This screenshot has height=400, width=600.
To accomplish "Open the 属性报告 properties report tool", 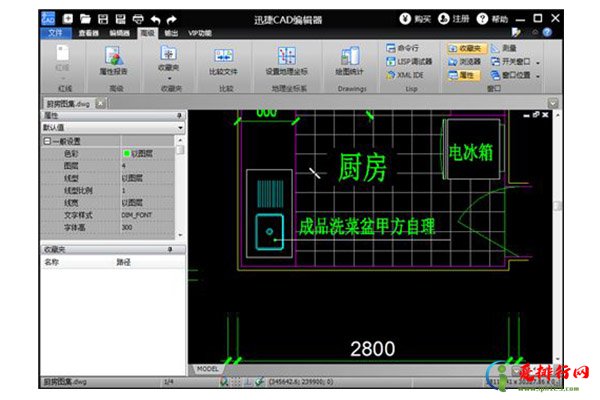I will (113, 60).
